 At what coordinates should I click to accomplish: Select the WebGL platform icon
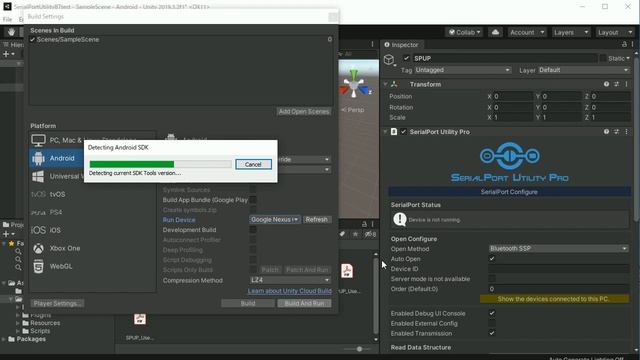(38, 266)
